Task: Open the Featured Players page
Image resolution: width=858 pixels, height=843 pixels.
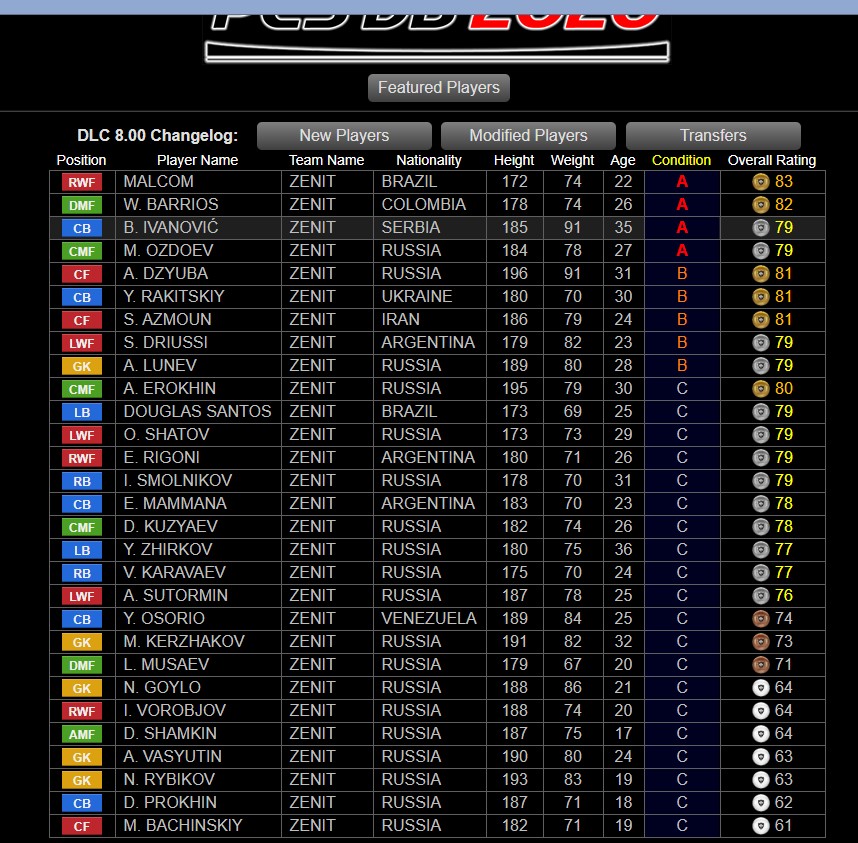Action: 439,88
